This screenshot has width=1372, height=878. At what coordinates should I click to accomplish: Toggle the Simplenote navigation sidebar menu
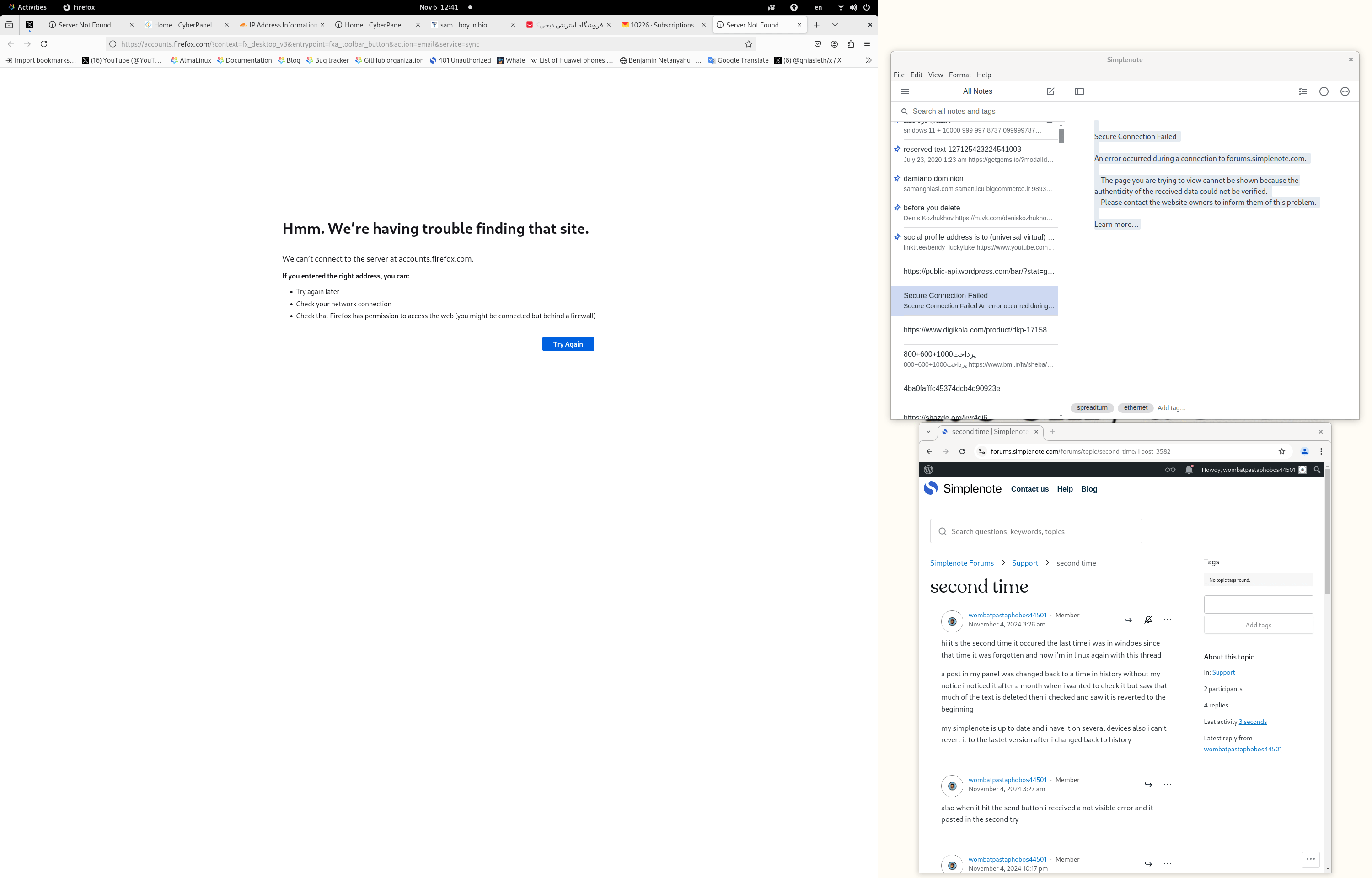905,91
